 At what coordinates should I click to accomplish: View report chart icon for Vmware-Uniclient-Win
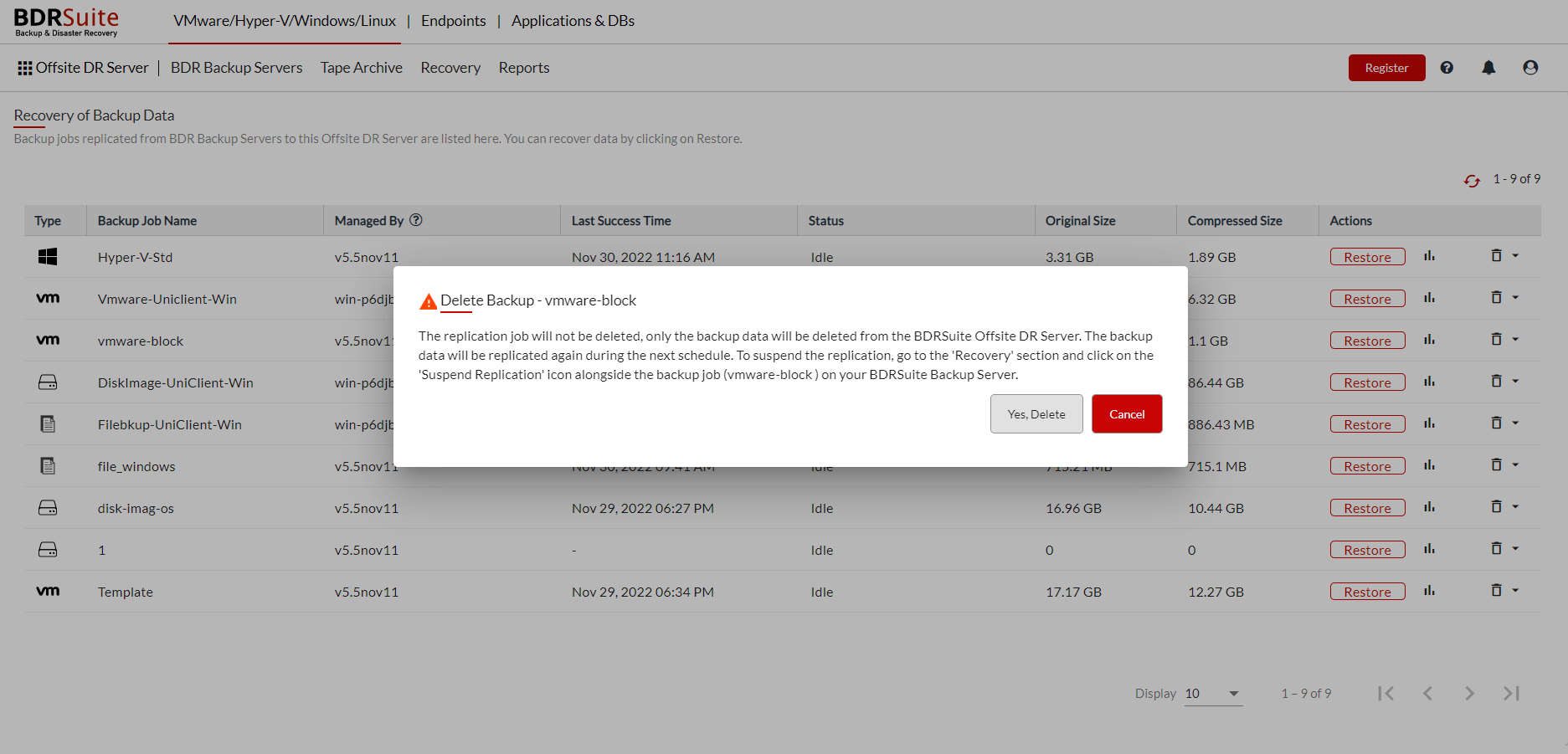click(x=1429, y=298)
